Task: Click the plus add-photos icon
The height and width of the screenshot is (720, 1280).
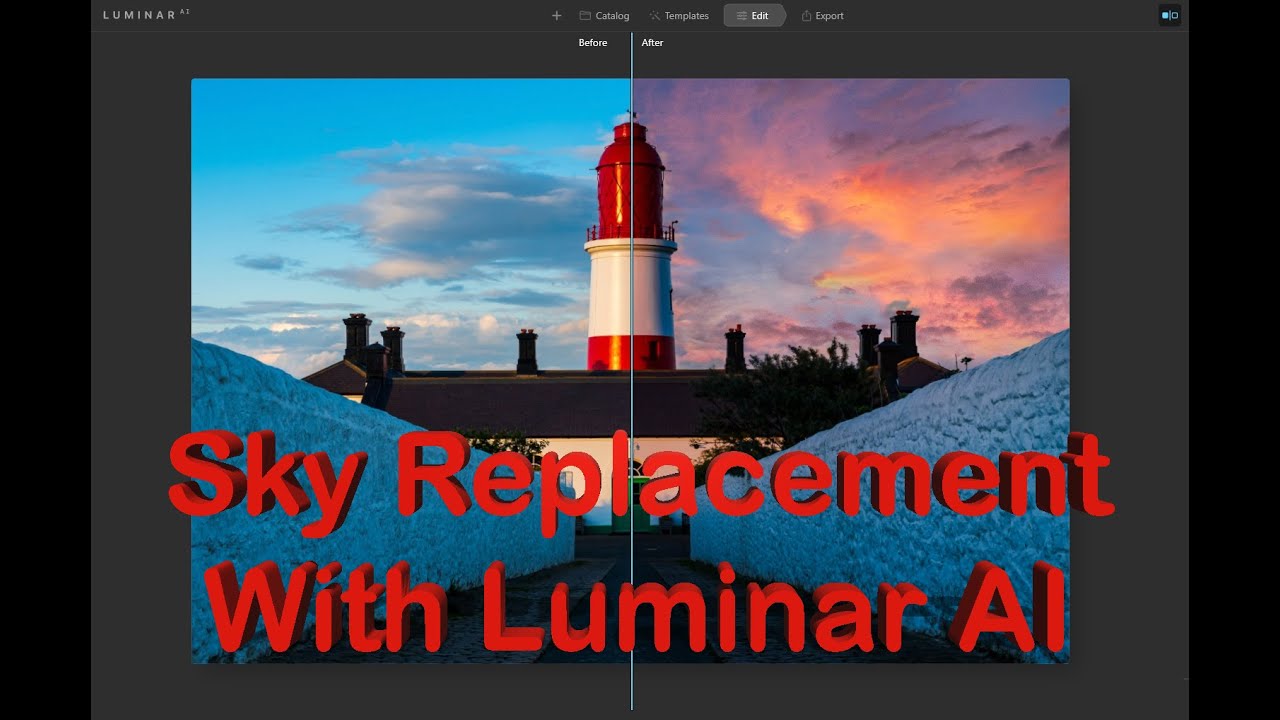Action: coord(557,16)
